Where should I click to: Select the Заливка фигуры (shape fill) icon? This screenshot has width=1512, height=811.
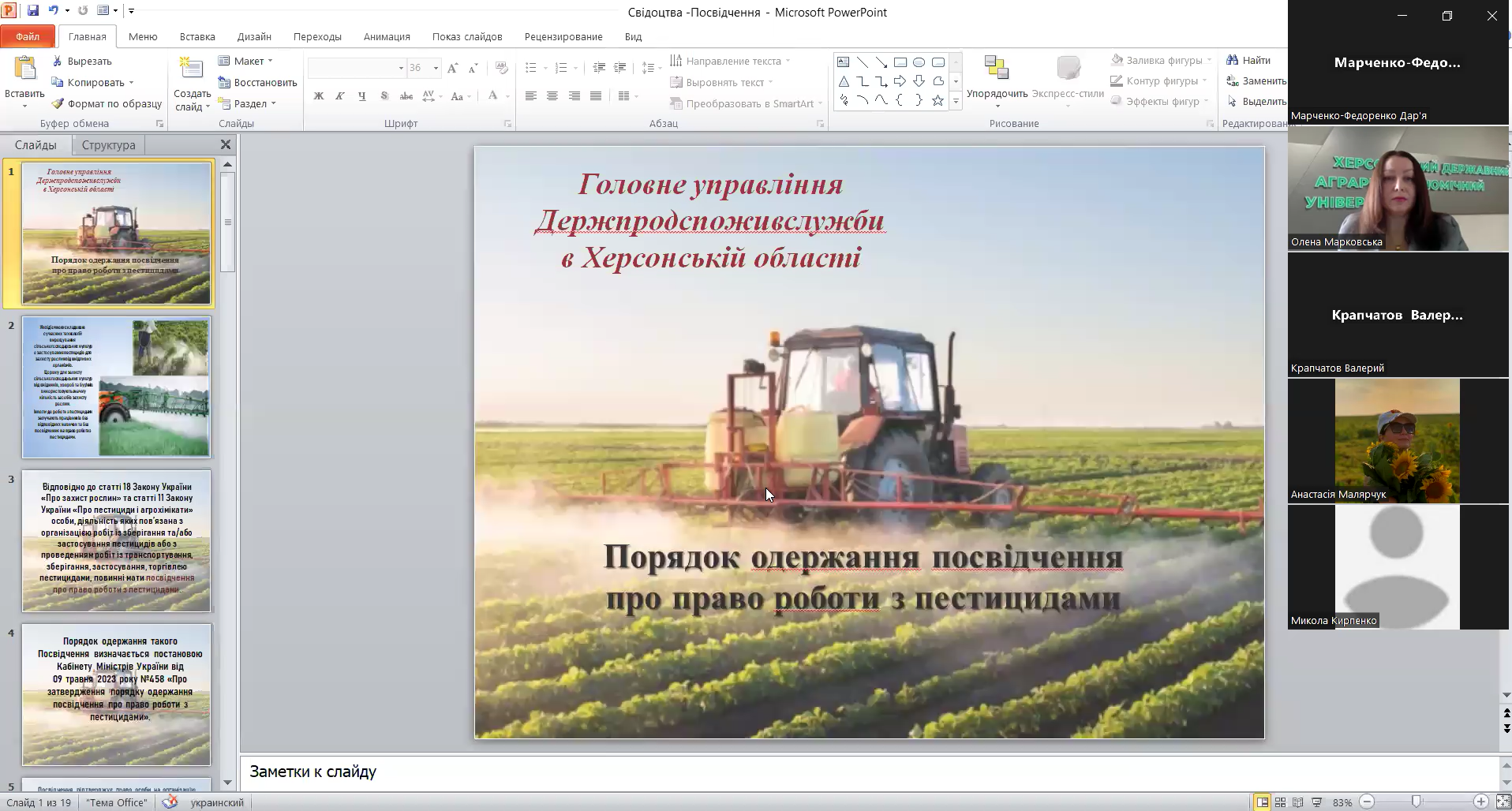point(1117,60)
